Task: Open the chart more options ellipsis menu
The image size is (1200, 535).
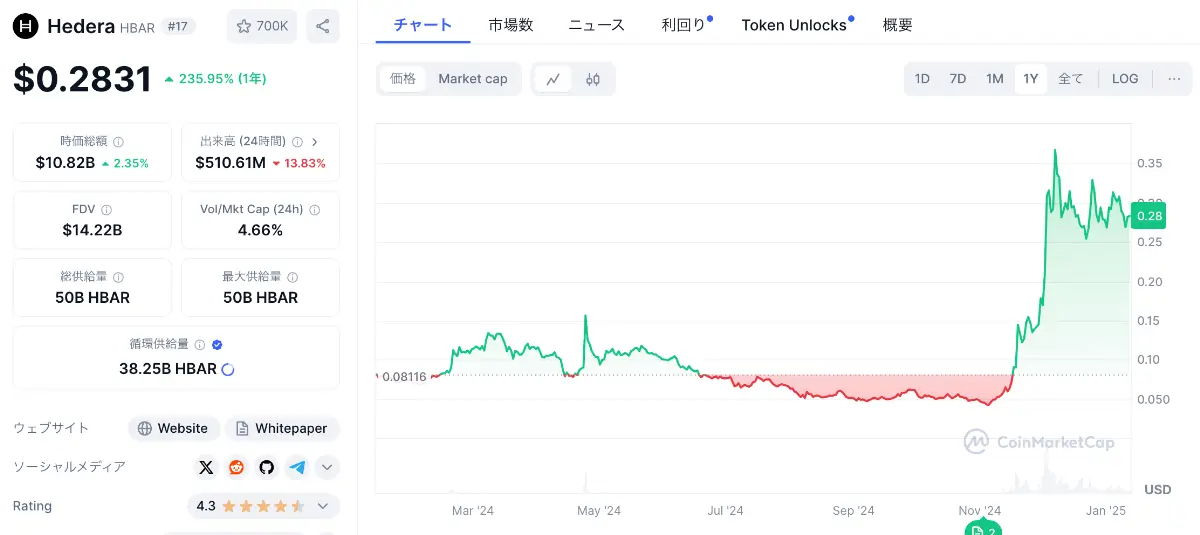Action: pyautogui.click(x=1174, y=79)
